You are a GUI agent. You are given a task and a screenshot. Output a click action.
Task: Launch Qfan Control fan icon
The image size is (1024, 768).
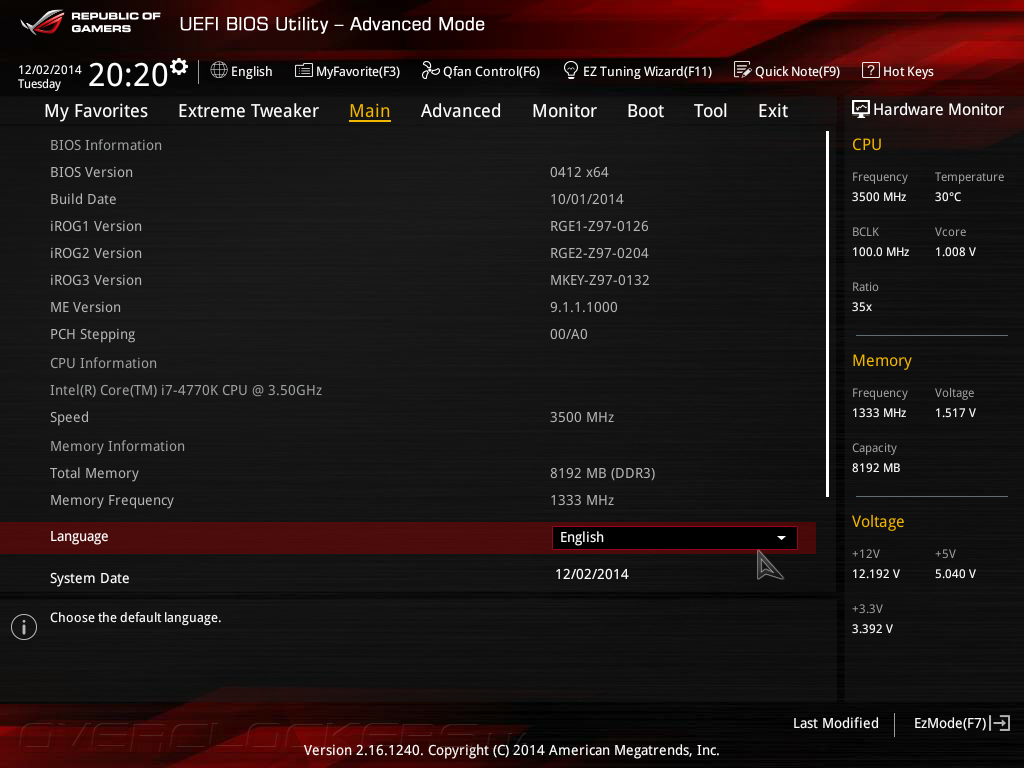(x=430, y=70)
